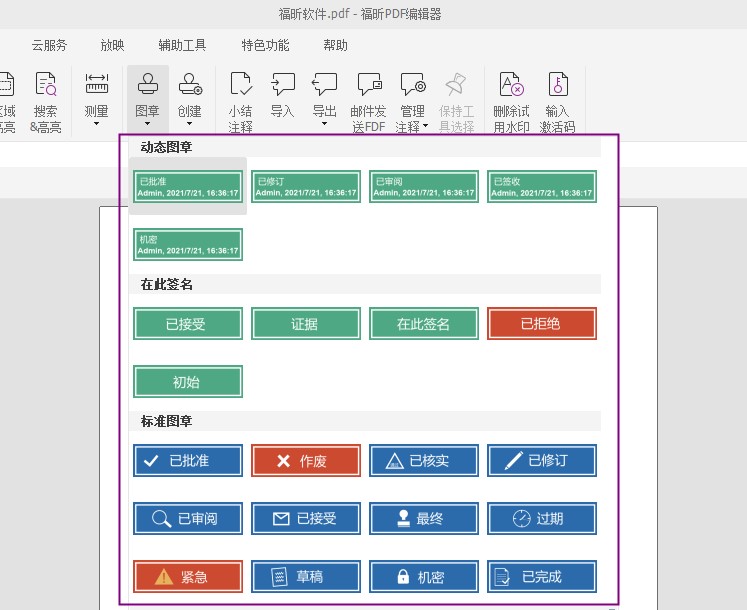Pick the blue 机密 lock stamp
This screenshot has height=610, width=747.
coord(424,577)
